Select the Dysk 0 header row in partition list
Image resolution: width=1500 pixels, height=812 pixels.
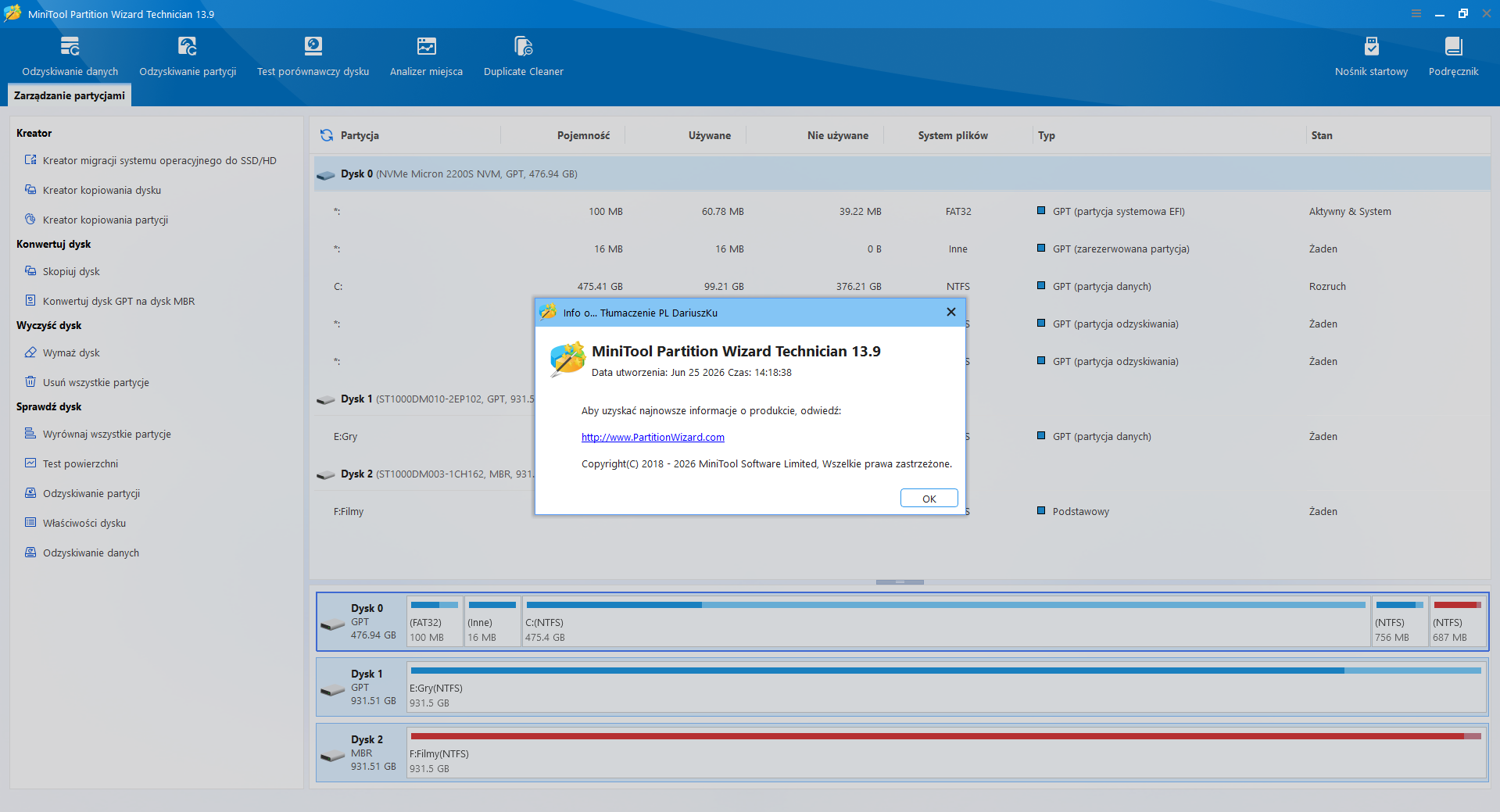[902, 173]
